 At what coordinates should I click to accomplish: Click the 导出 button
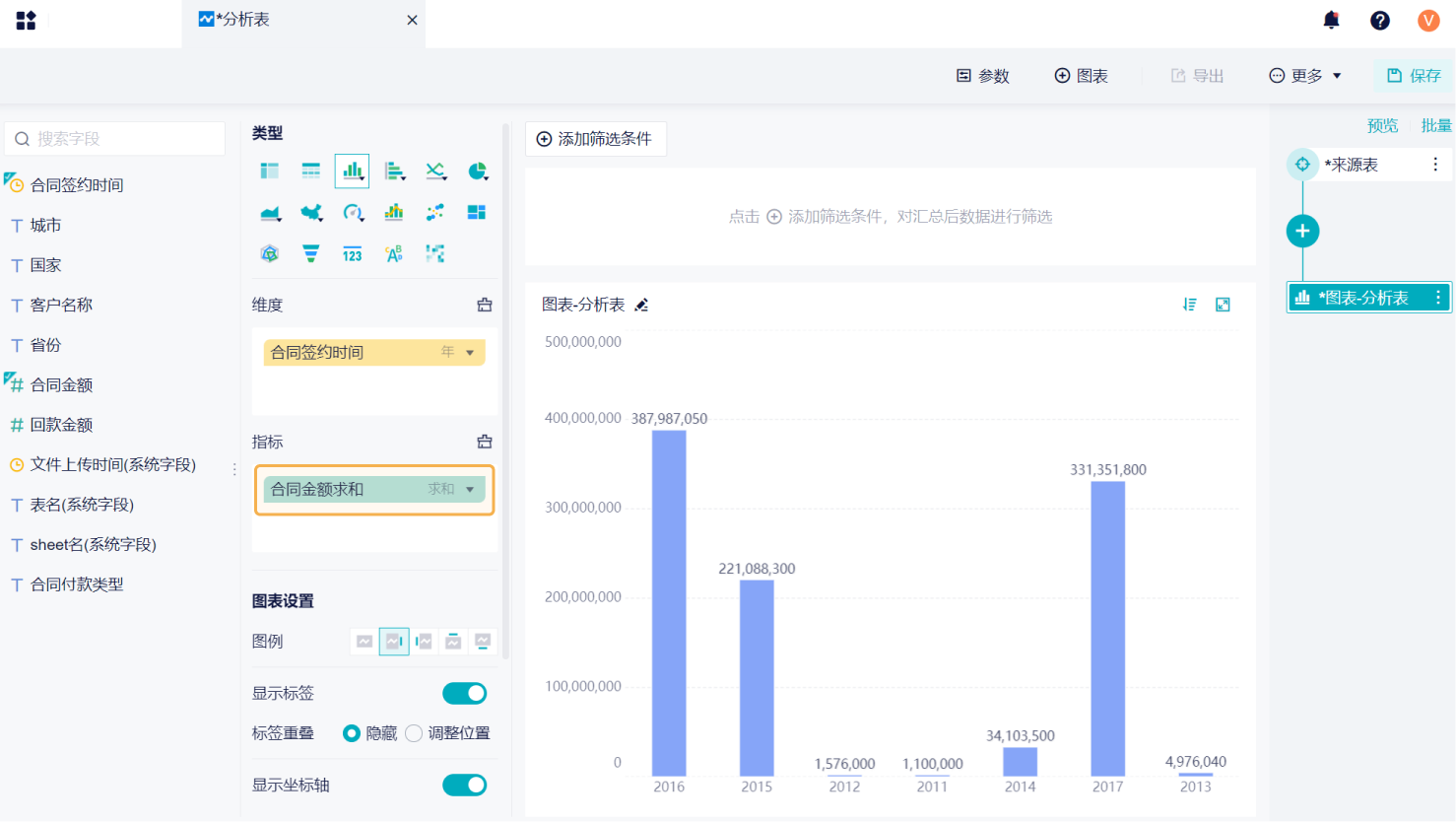[x=1197, y=76]
